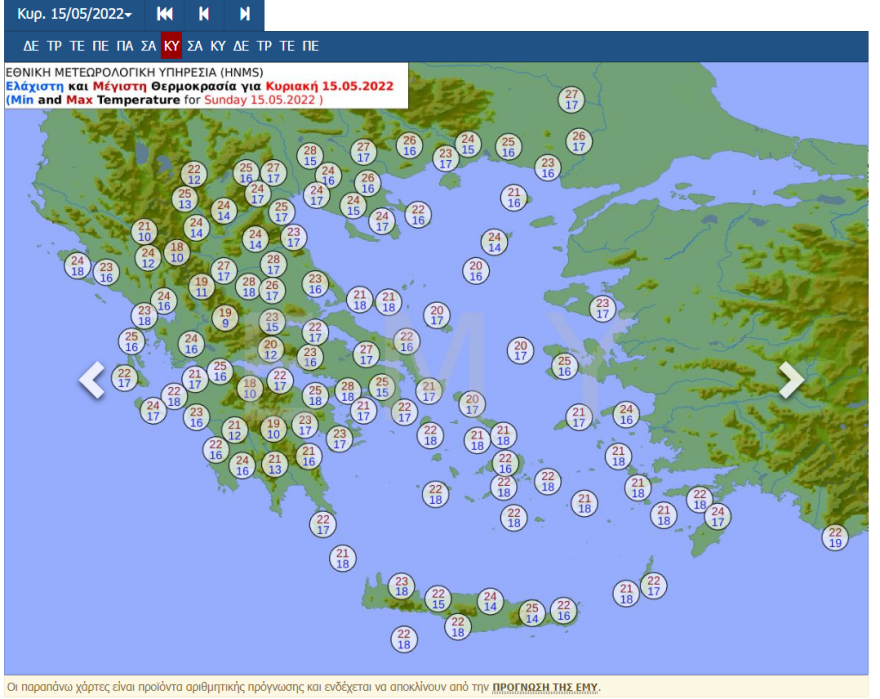
Task: Click the 19/9 temperature marker
Action: (225, 318)
